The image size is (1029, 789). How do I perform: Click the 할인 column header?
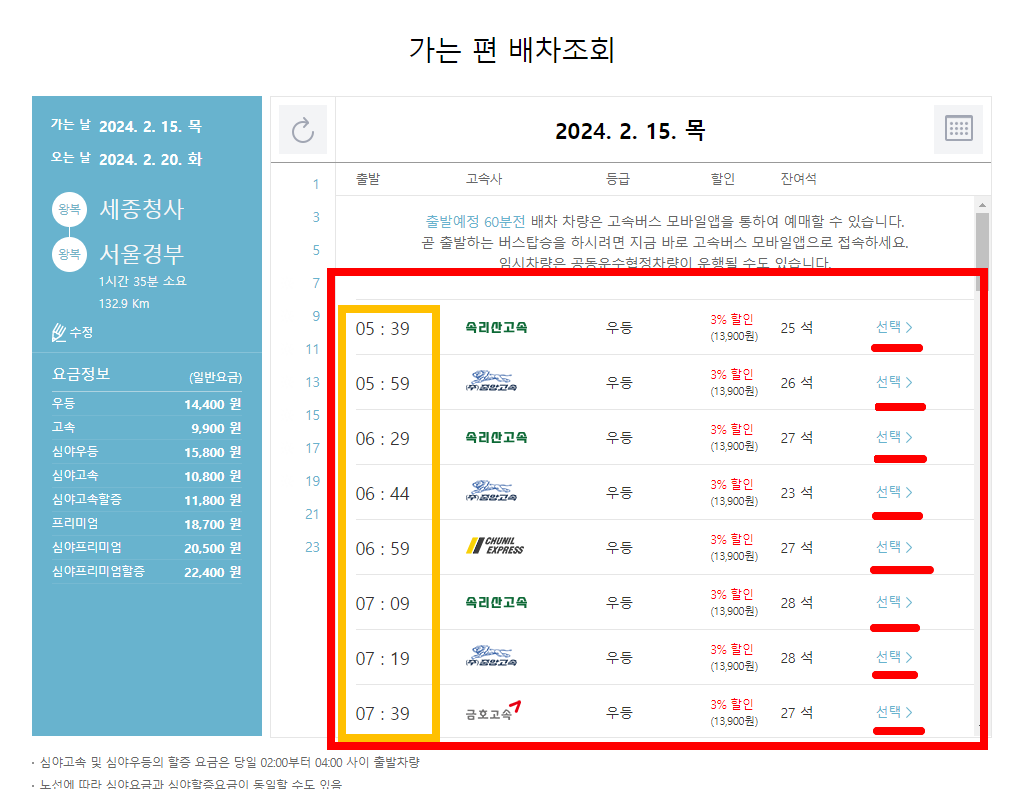click(723, 179)
